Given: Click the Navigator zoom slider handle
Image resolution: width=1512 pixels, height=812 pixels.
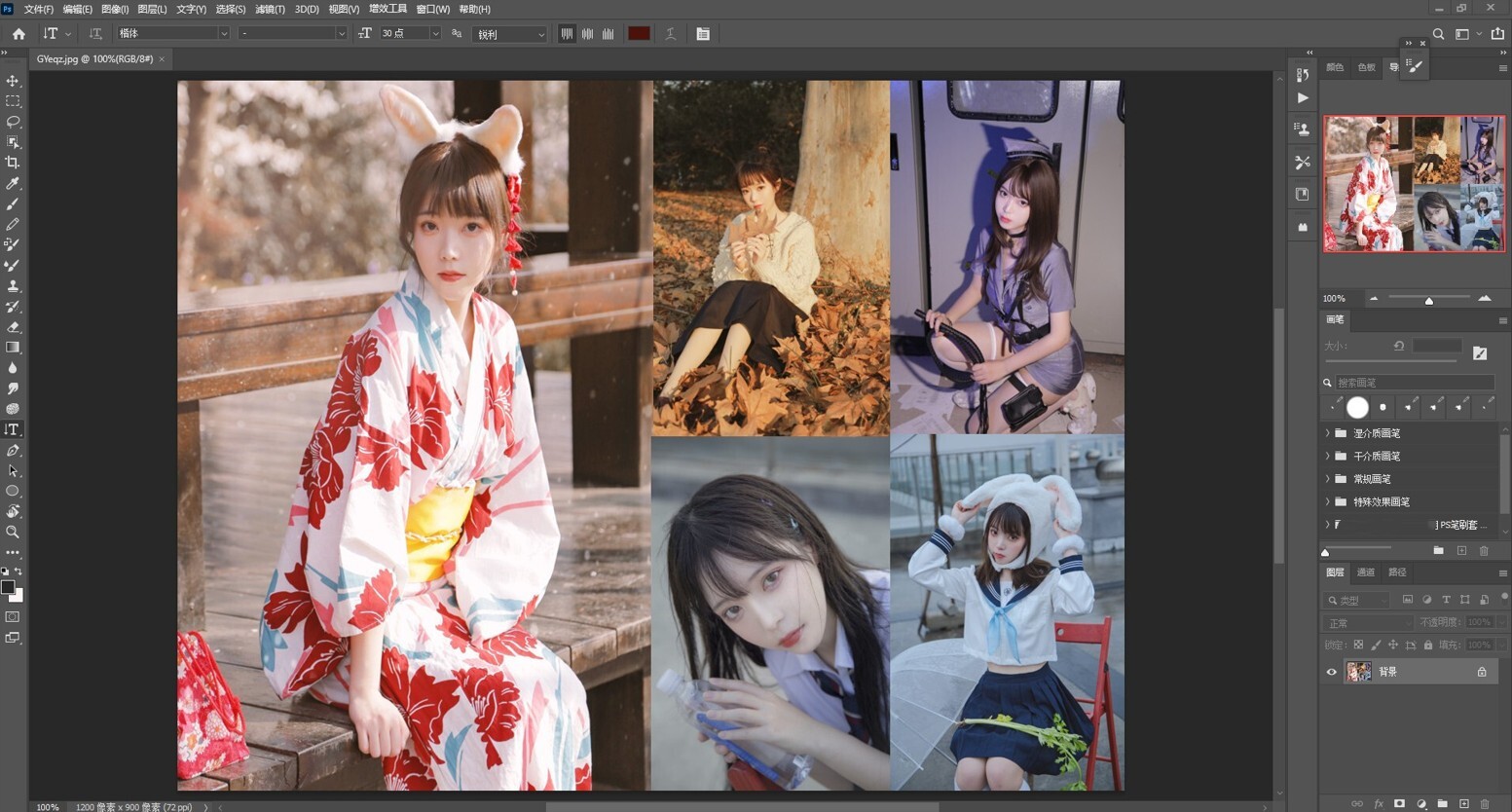Looking at the screenshot, I should click(1429, 300).
